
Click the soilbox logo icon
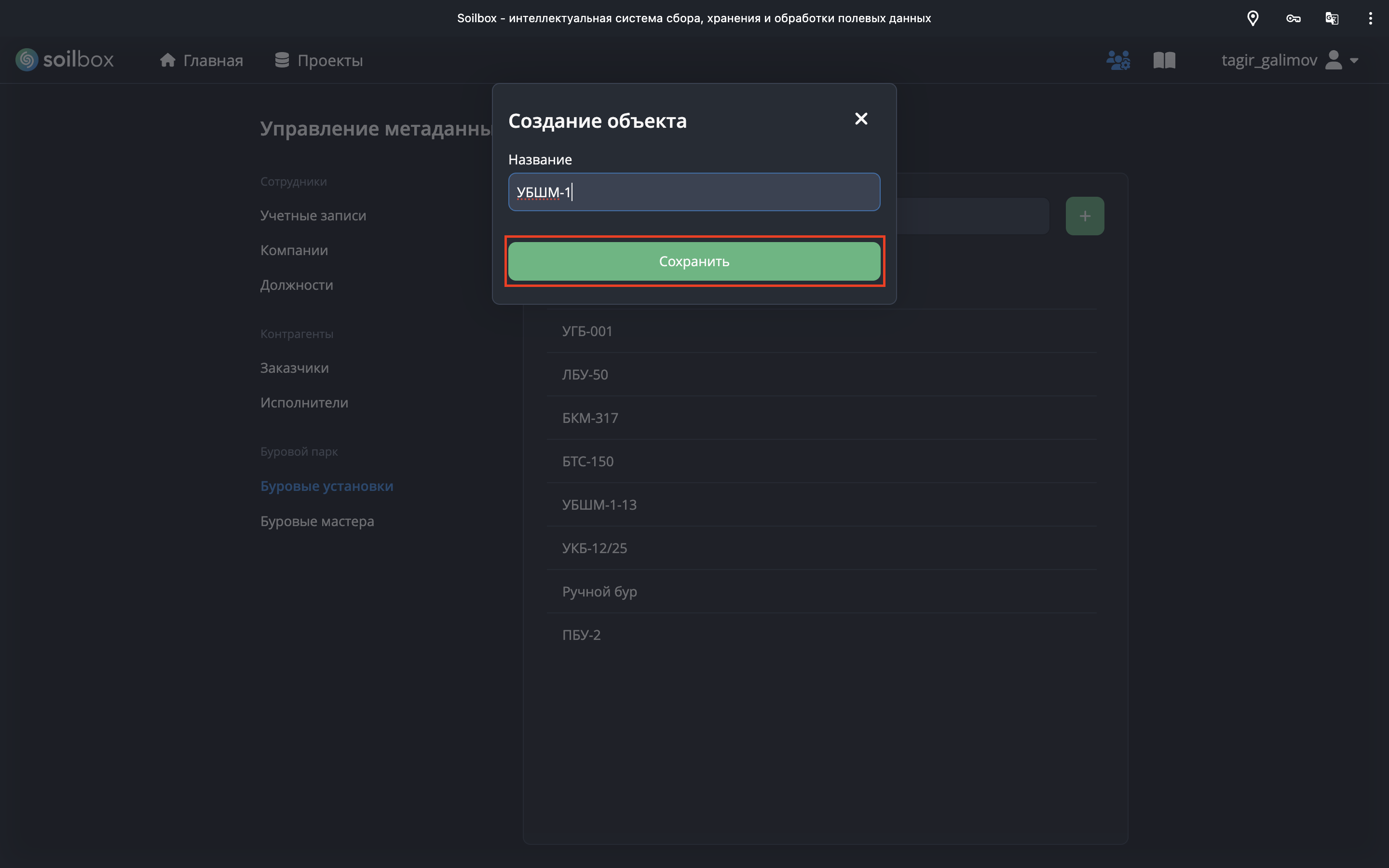point(27,60)
